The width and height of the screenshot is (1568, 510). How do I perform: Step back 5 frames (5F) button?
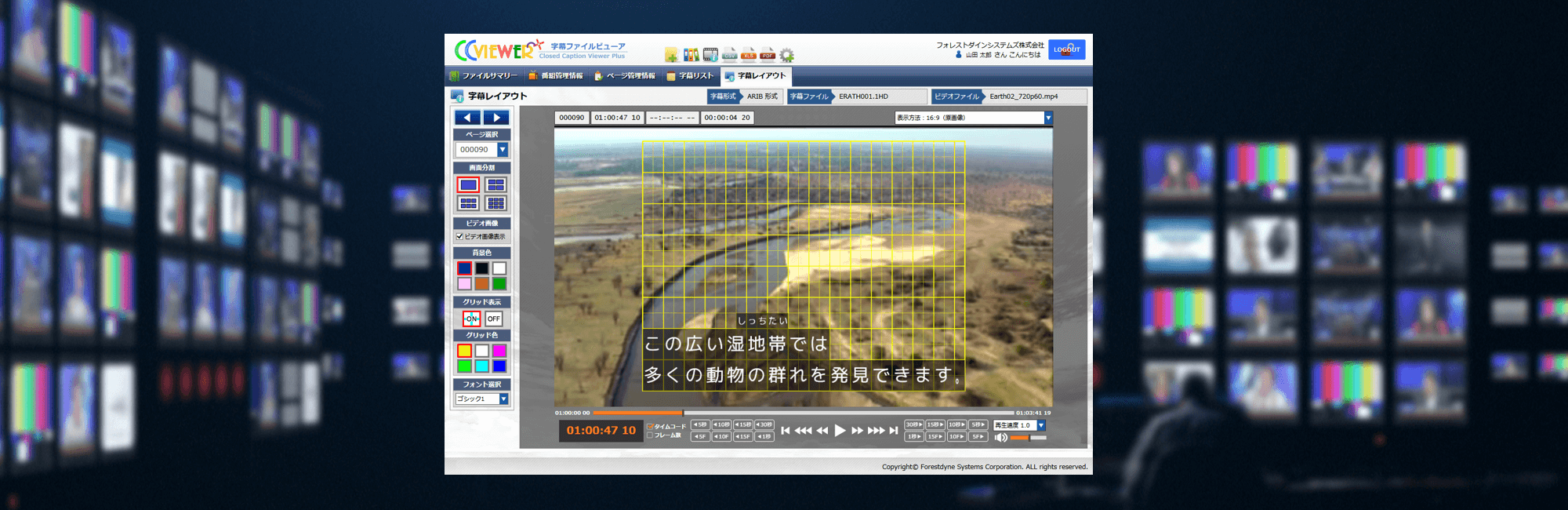tap(700, 436)
